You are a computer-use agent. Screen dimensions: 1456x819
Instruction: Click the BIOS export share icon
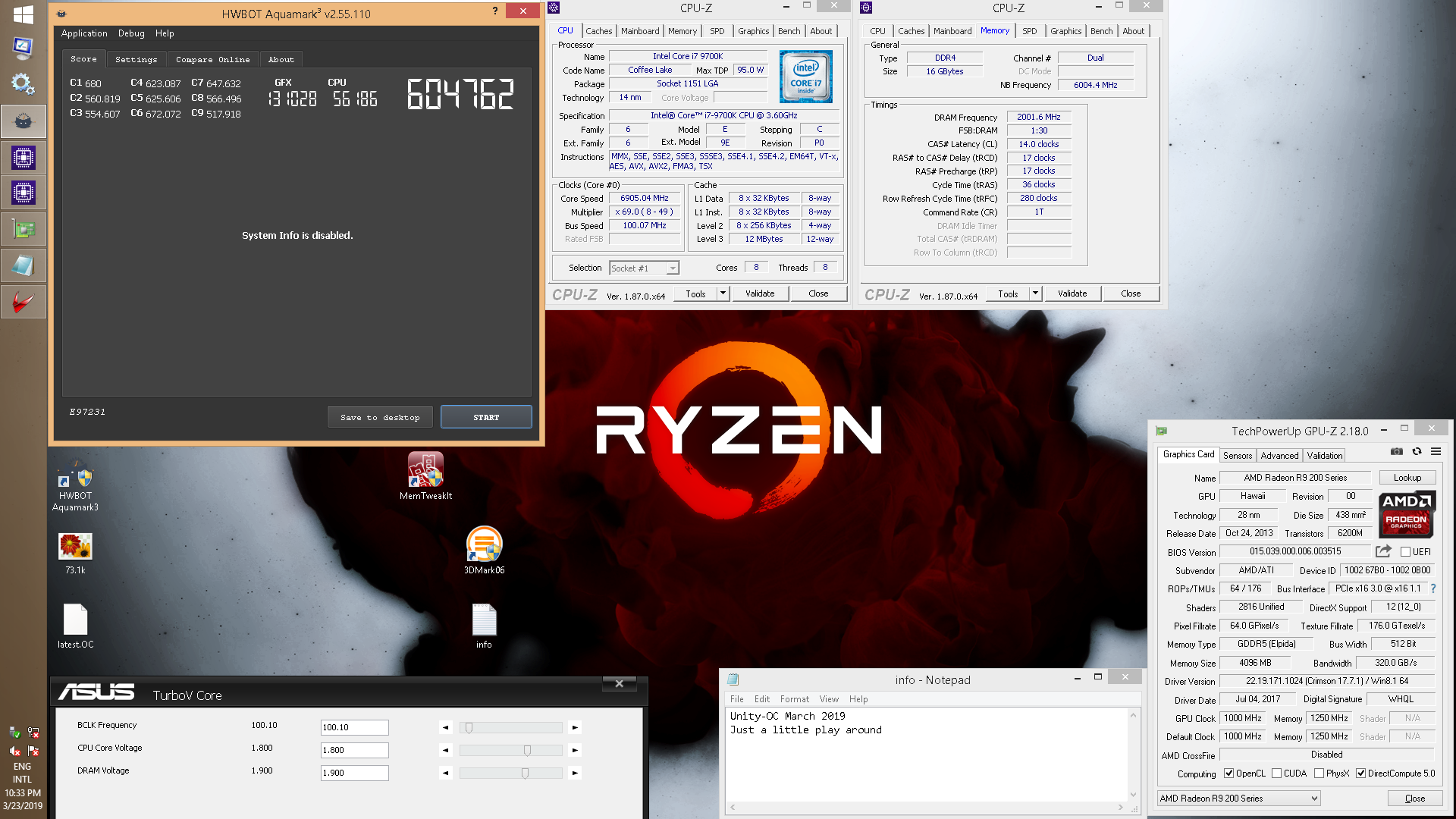point(1384,551)
